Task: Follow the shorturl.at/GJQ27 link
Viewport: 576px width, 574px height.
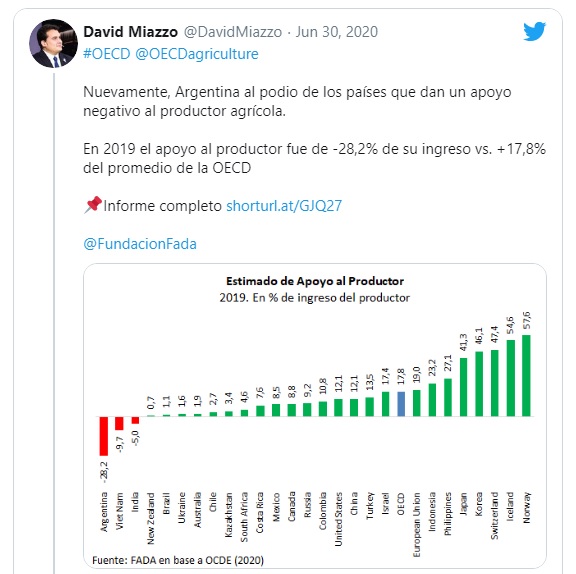Action: click(284, 206)
